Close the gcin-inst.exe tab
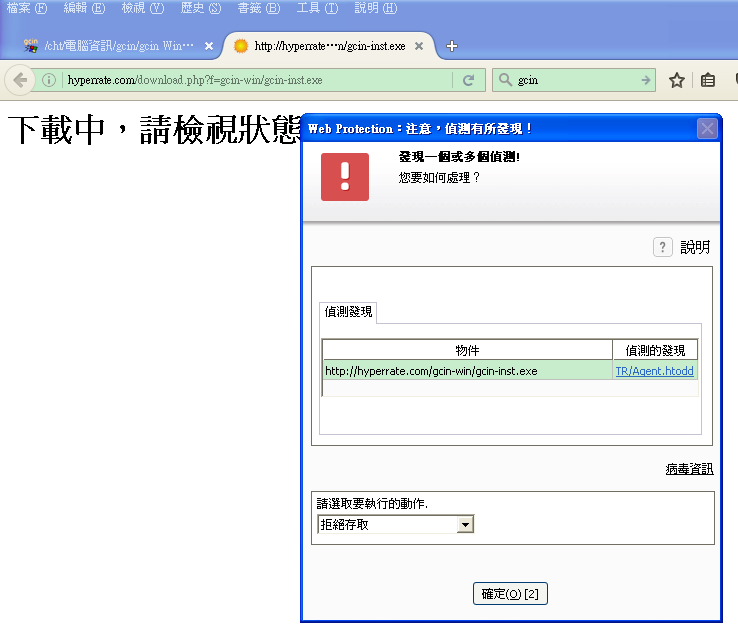 click(x=419, y=46)
